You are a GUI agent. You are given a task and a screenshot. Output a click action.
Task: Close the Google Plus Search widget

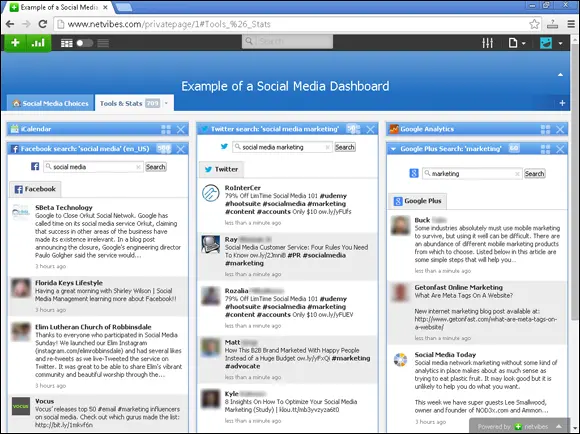click(560, 149)
